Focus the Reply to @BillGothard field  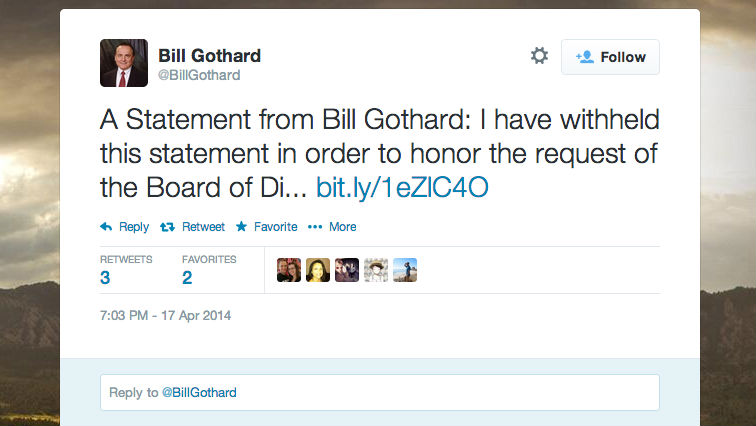379,392
